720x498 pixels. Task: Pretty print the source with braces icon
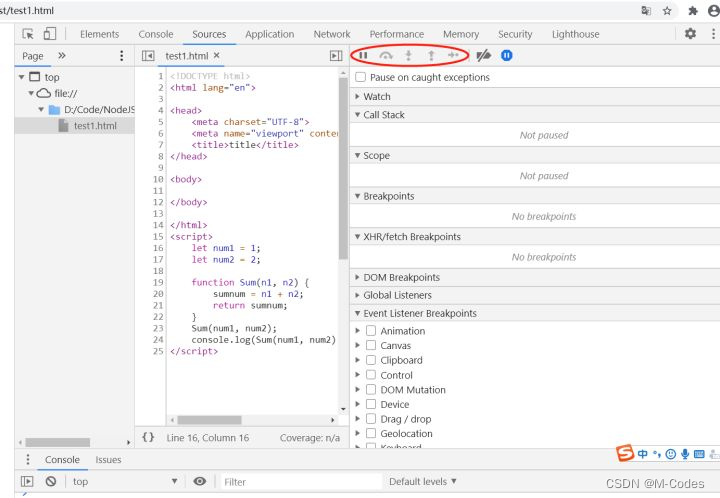click(x=148, y=437)
